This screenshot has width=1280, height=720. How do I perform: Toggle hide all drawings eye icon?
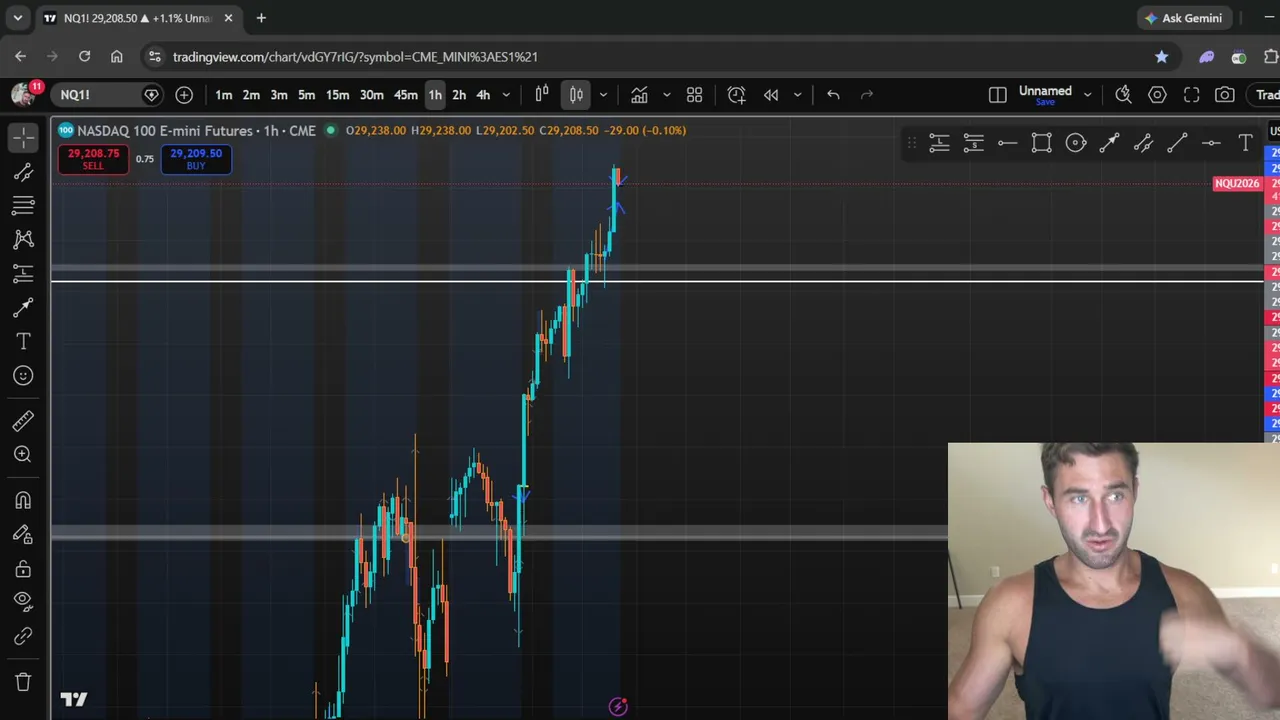coord(23,602)
